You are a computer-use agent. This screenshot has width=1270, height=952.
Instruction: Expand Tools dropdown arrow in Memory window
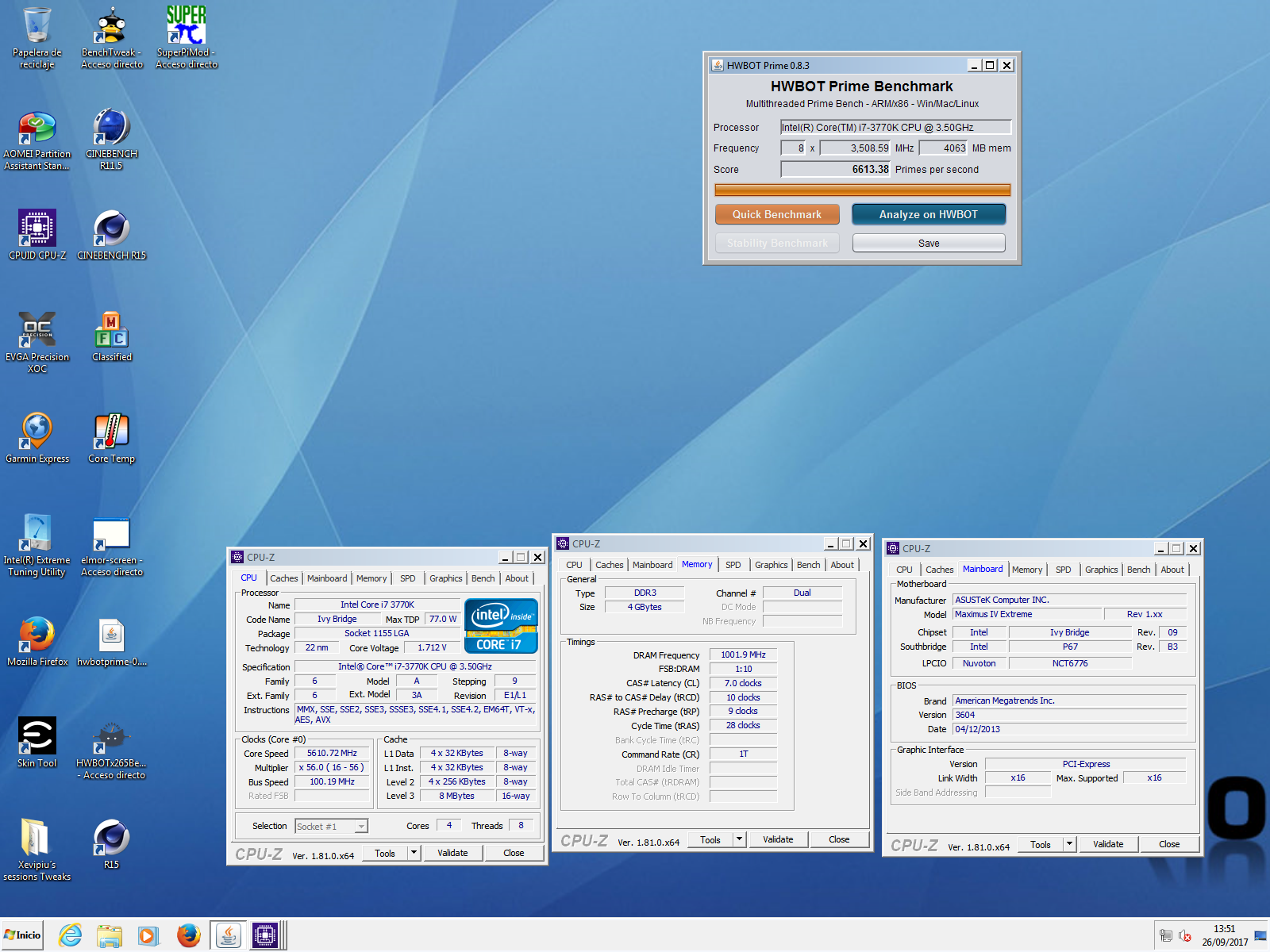[x=739, y=839]
